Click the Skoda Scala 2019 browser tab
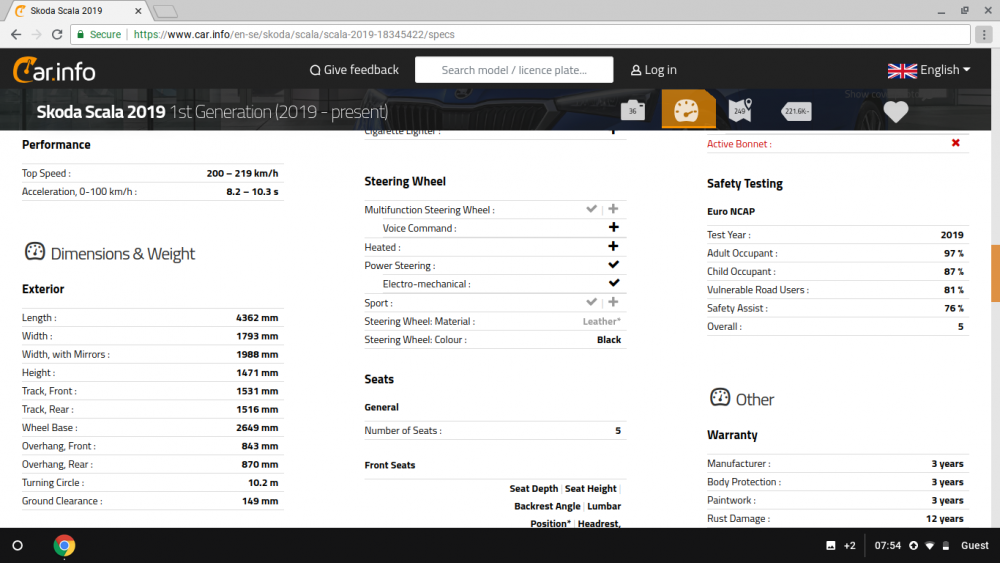 77,11
